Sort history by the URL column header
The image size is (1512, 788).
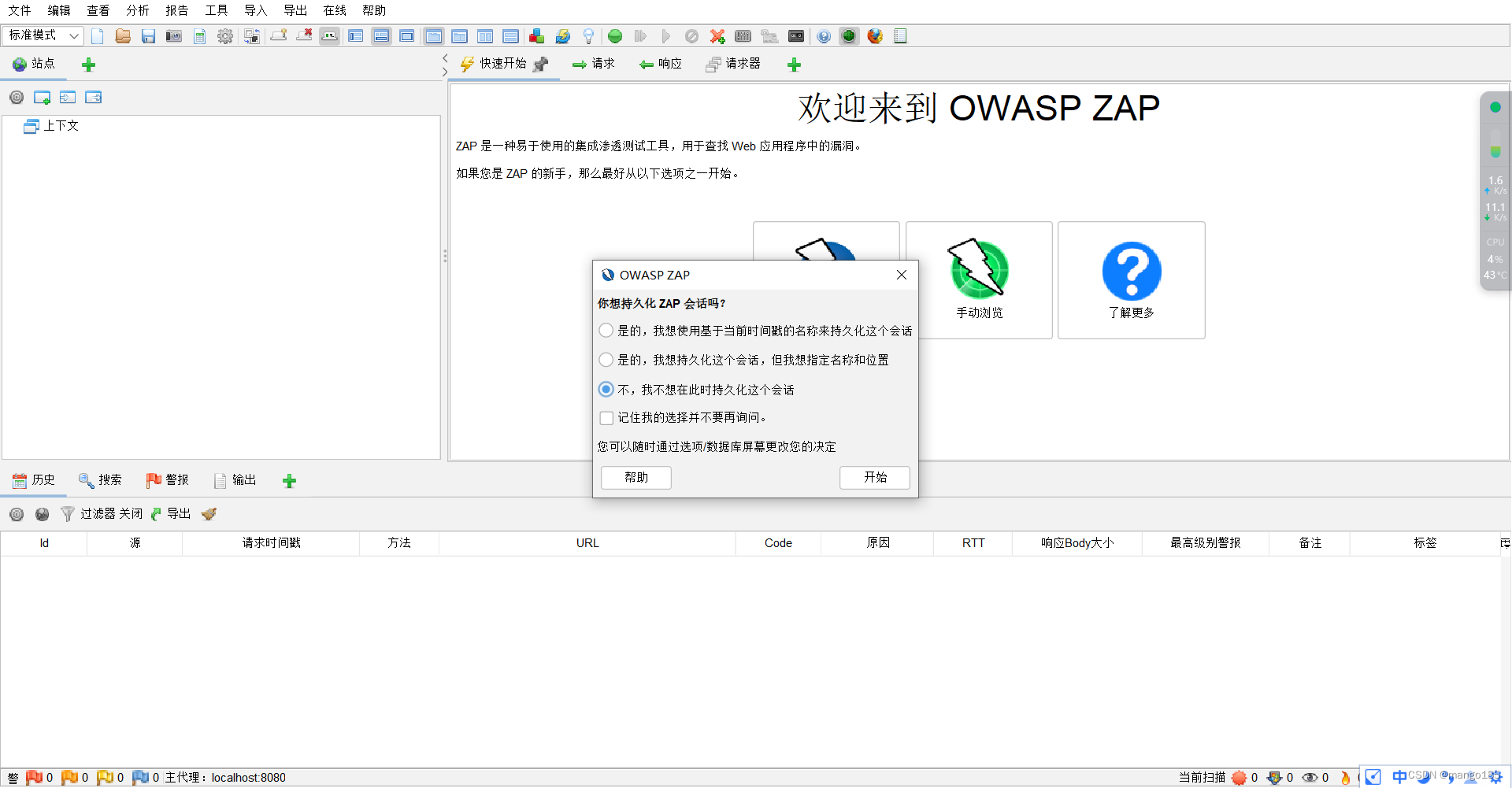[587, 543]
